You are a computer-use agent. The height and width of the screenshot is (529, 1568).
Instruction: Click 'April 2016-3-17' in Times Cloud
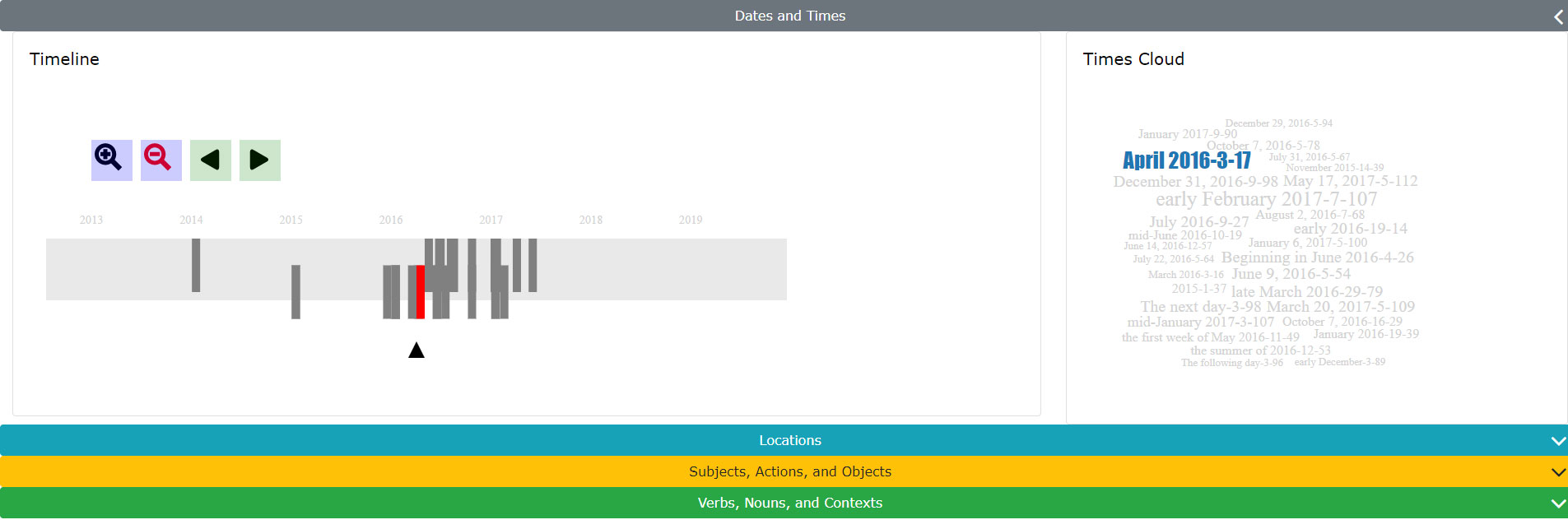(x=1186, y=160)
